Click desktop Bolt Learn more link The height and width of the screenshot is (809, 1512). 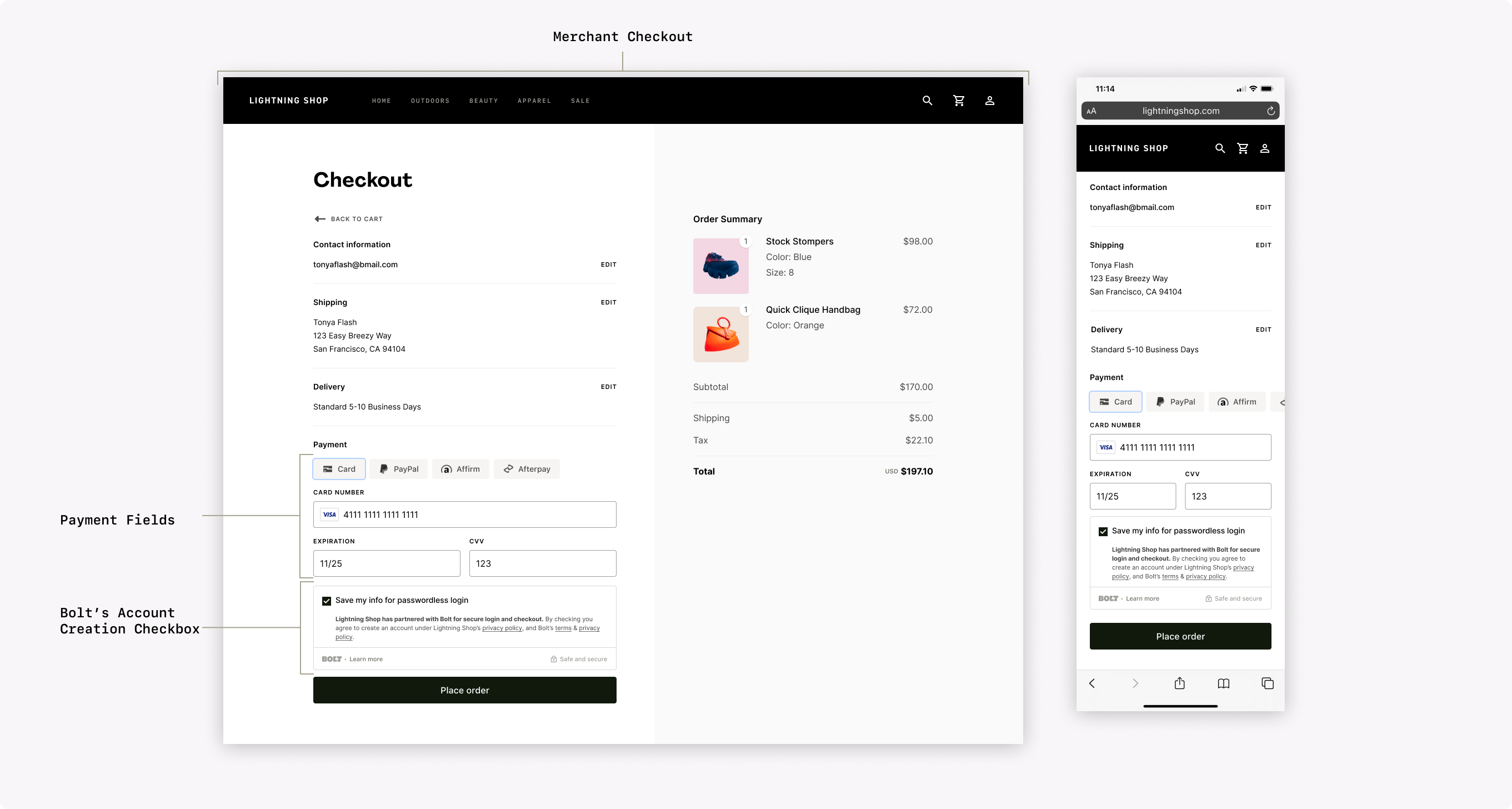coord(366,660)
